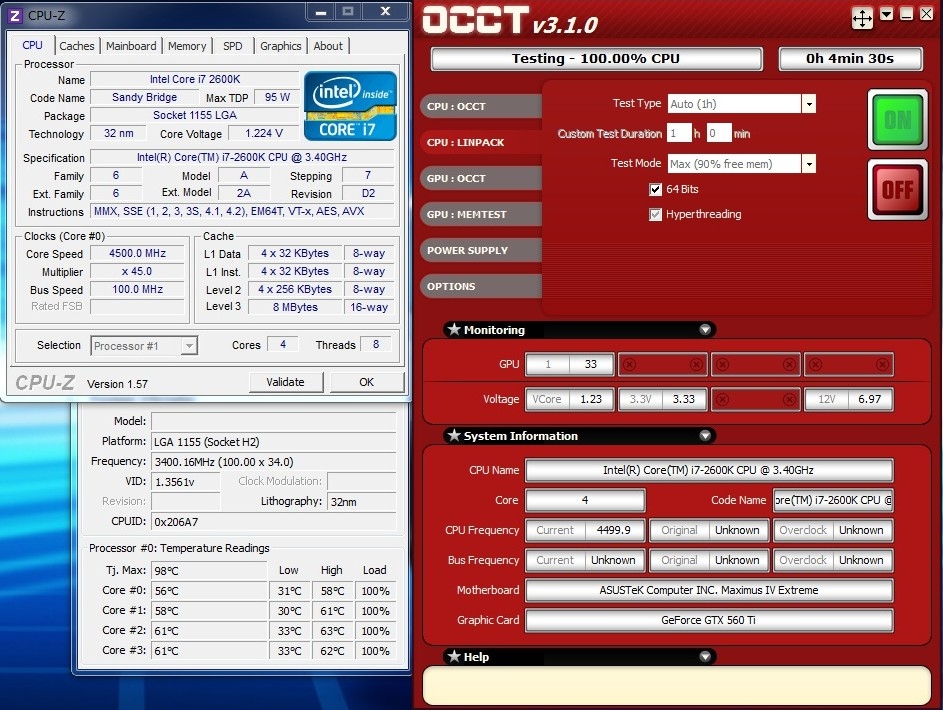Screen dimensions: 943x710
Task: Click the Validate button in CPU-Z
Action: [286, 382]
